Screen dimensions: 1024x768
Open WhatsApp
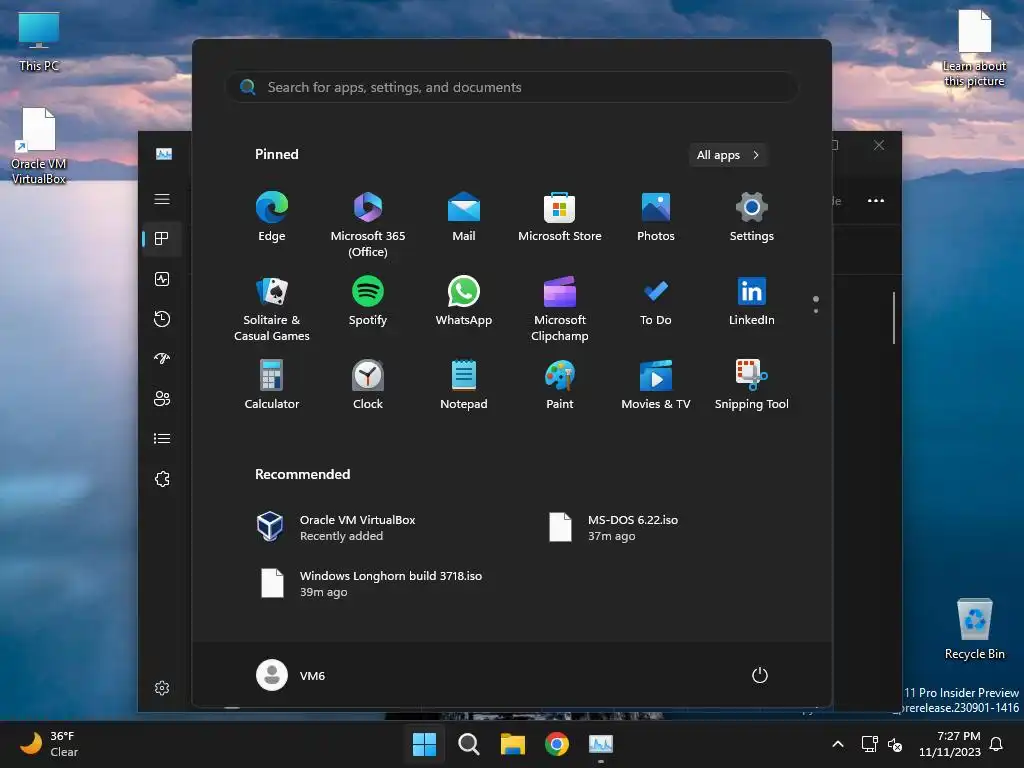464,301
